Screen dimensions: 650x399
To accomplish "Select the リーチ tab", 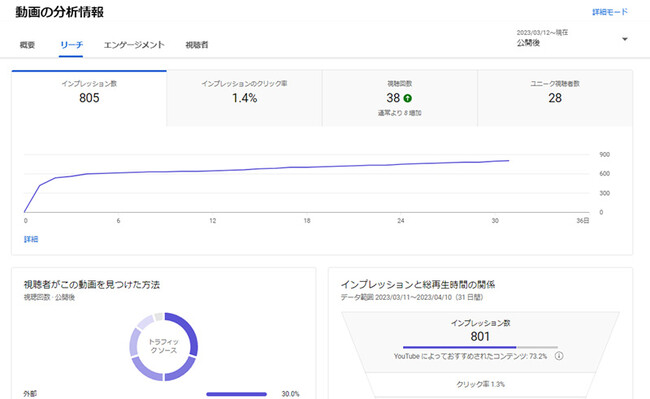I will coord(71,45).
